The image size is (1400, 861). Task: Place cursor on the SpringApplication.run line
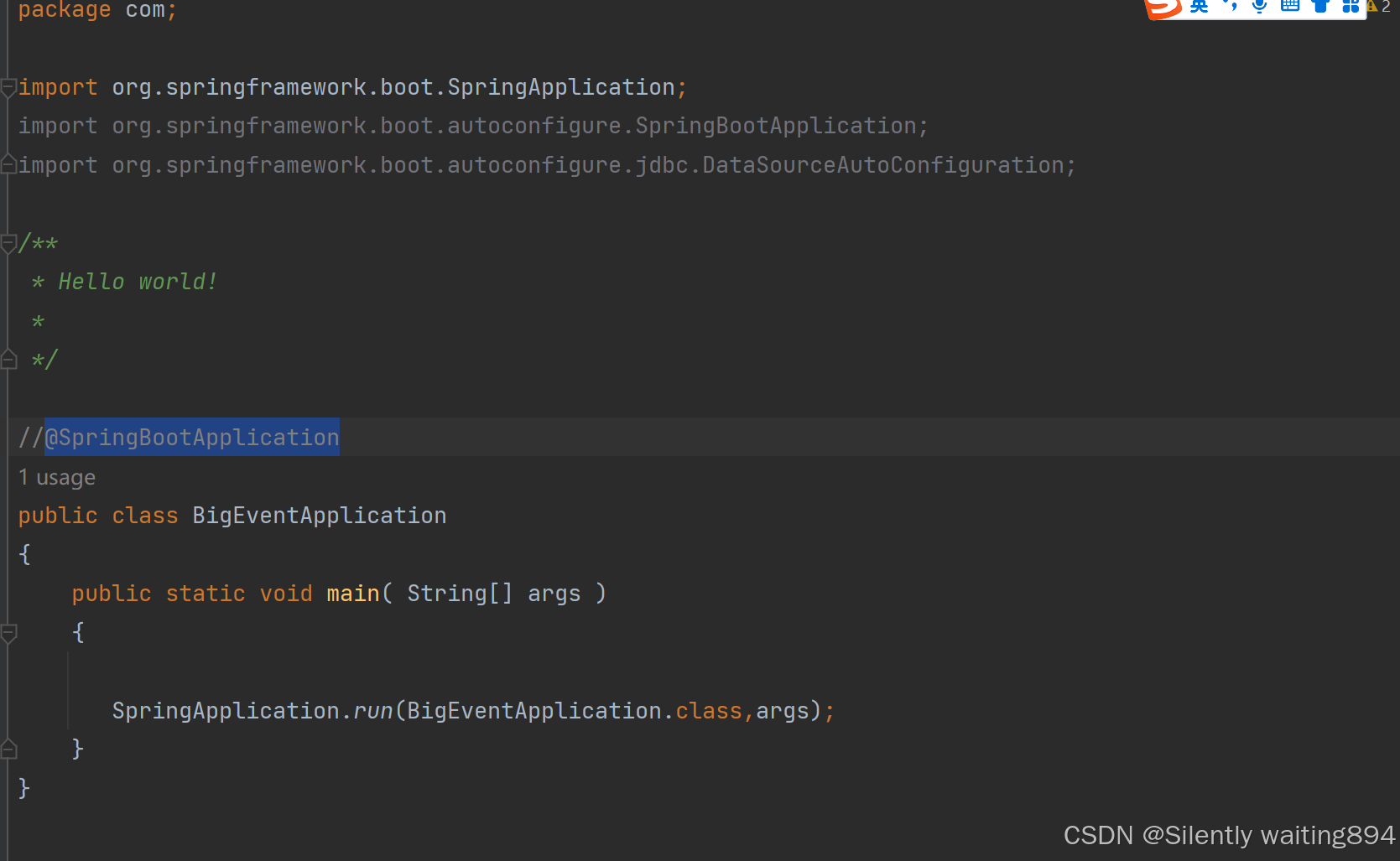click(470, 710)
